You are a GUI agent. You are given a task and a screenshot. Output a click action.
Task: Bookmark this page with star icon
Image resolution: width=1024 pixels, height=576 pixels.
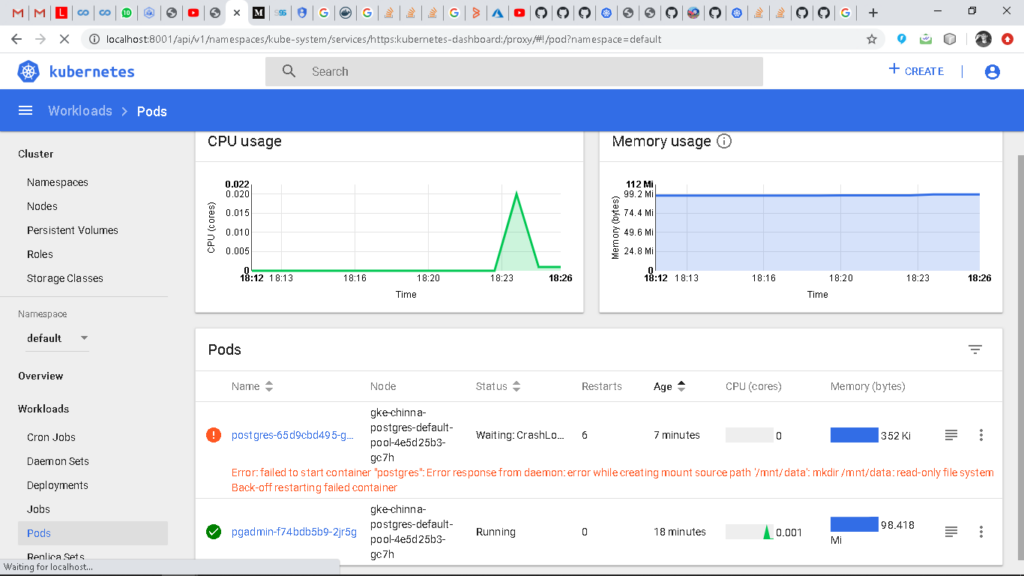click(872, 39)
